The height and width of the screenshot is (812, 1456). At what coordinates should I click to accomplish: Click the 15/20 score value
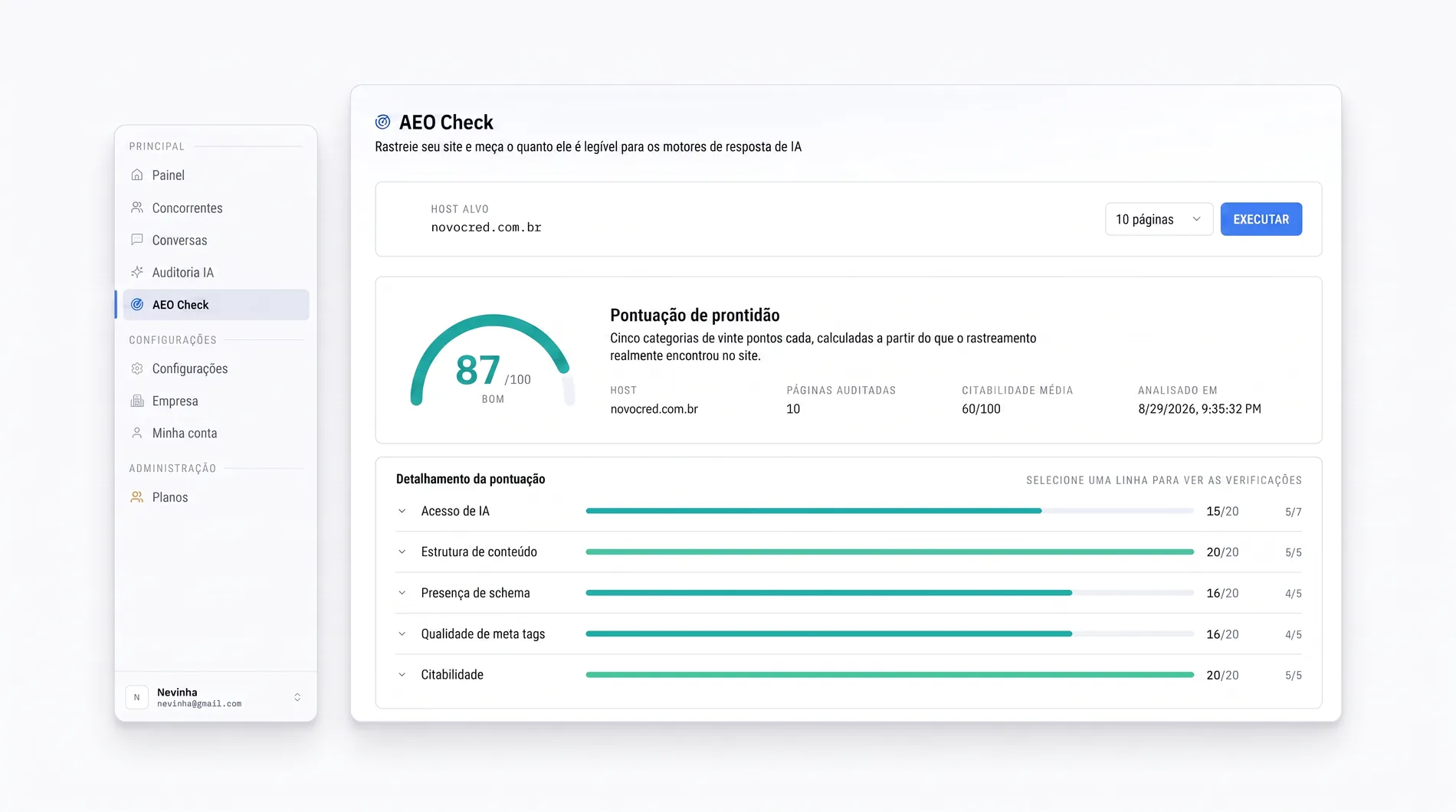[1222, 511]
